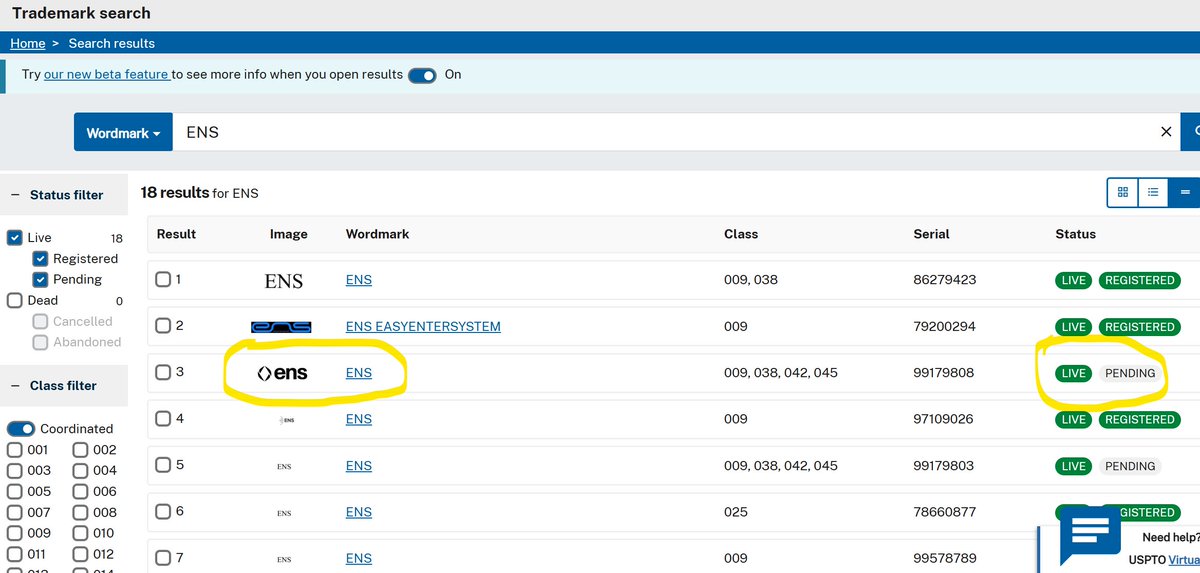The width and height of the screenshot is (1200, 573).
Task: Check class 011 filter
Action: point(15,554)
